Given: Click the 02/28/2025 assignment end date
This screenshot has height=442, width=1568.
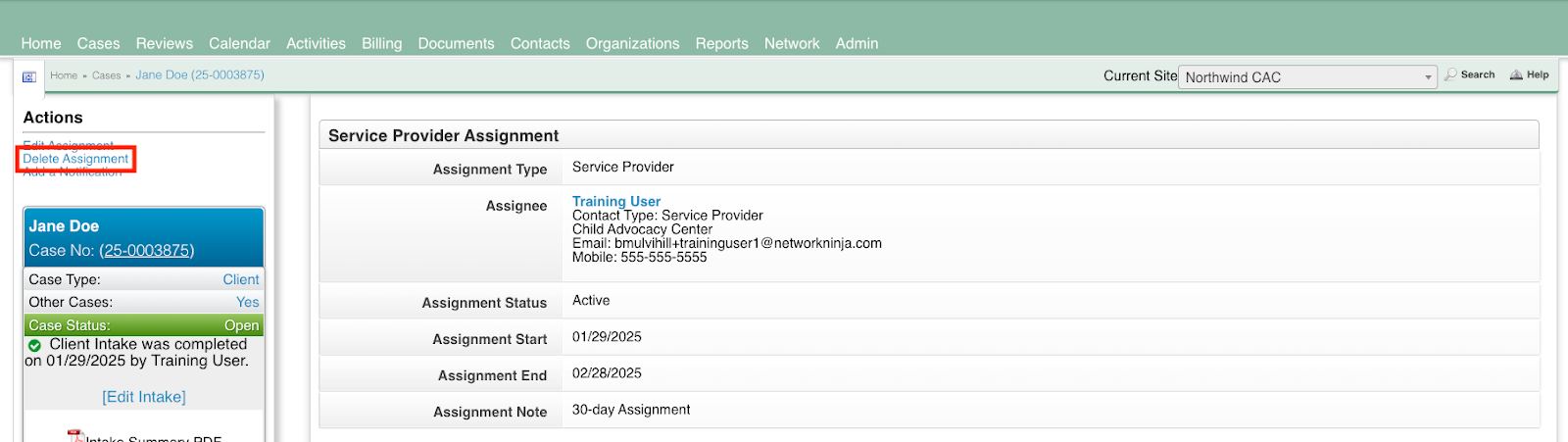Looking at the screenshot, I should [x=607, y=373].
